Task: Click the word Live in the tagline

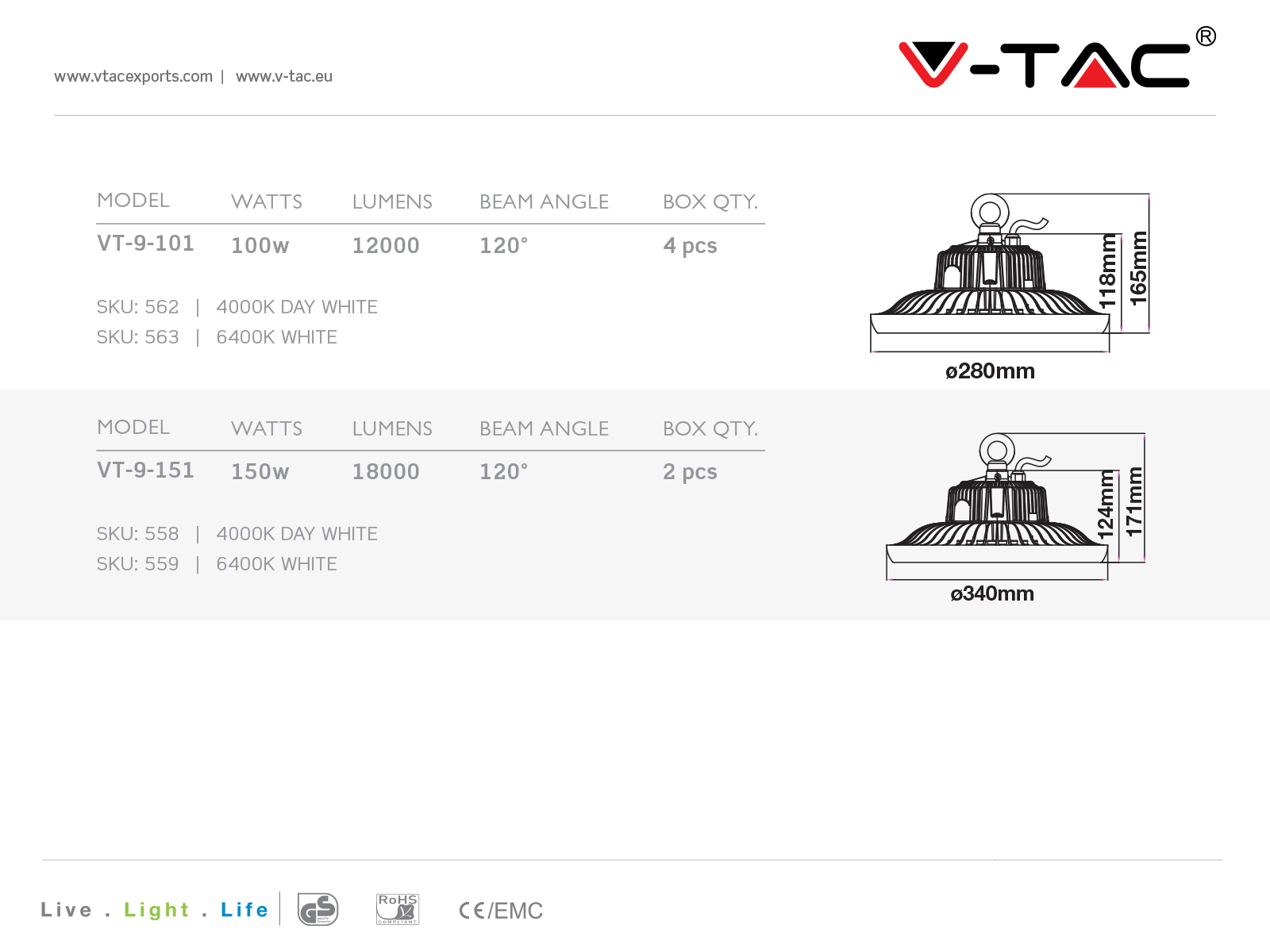Action: click(67, 910)
